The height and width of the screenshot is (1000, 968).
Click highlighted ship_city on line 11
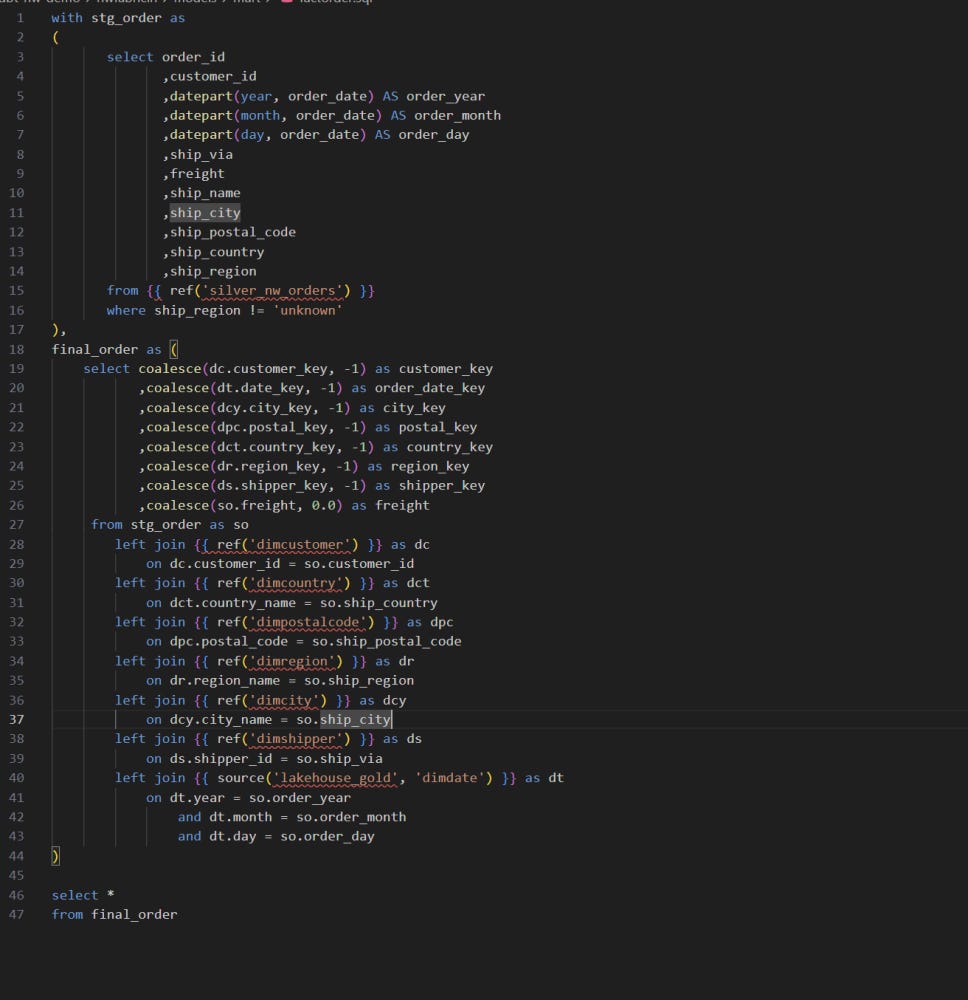205,212
